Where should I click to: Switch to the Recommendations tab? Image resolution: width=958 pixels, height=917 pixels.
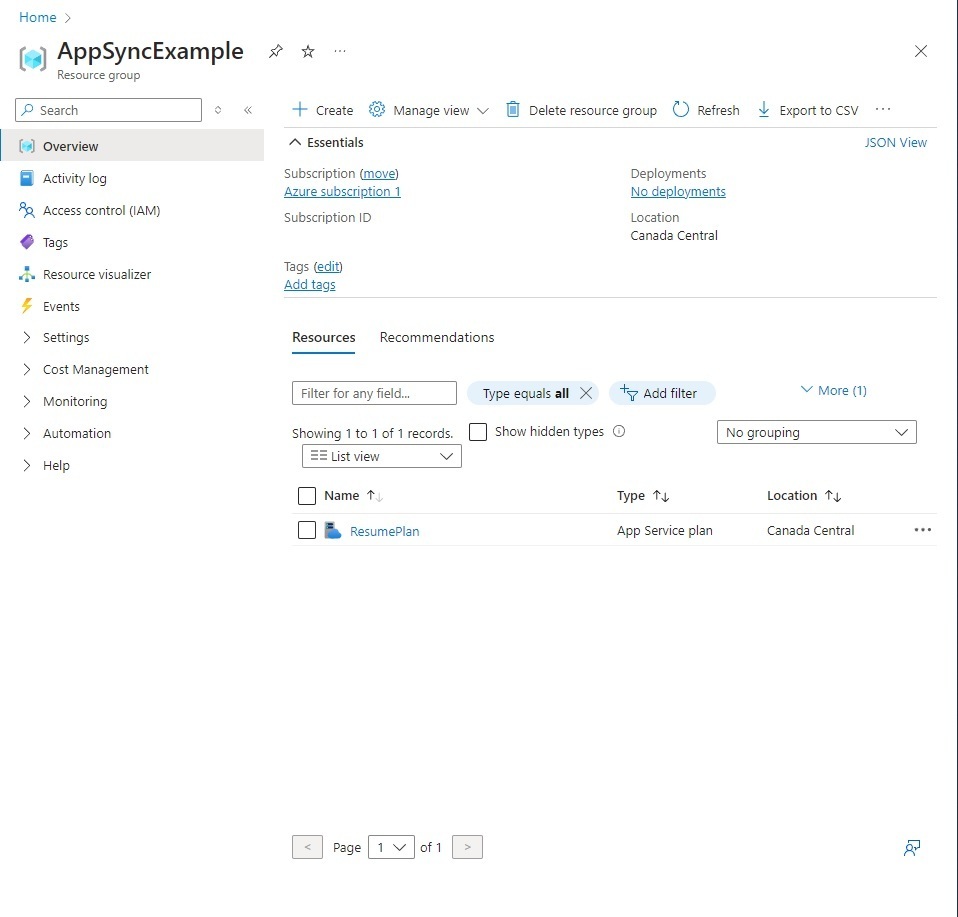(x=437, y=337)
